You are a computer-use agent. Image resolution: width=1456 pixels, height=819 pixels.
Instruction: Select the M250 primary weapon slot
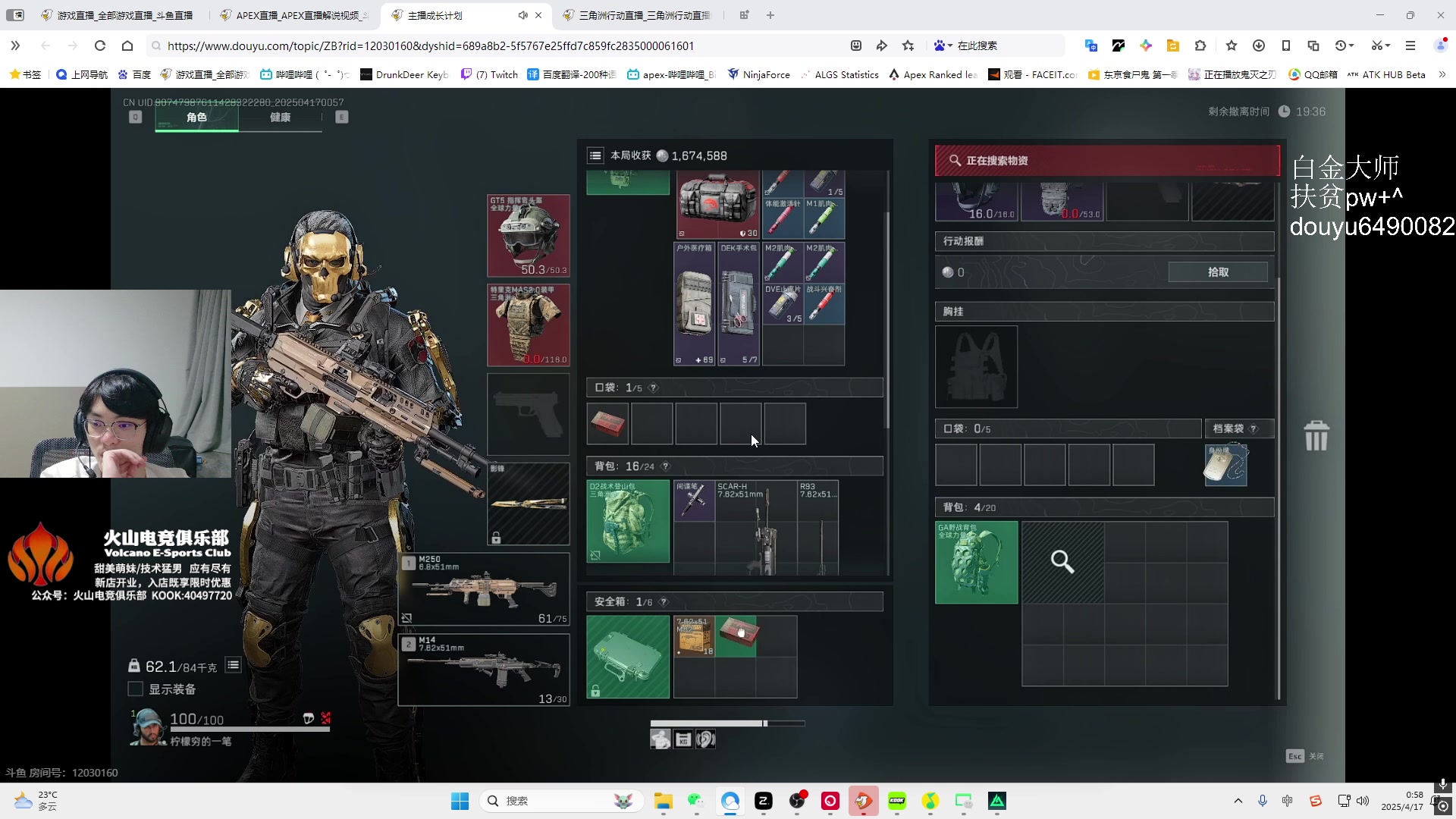484,589
